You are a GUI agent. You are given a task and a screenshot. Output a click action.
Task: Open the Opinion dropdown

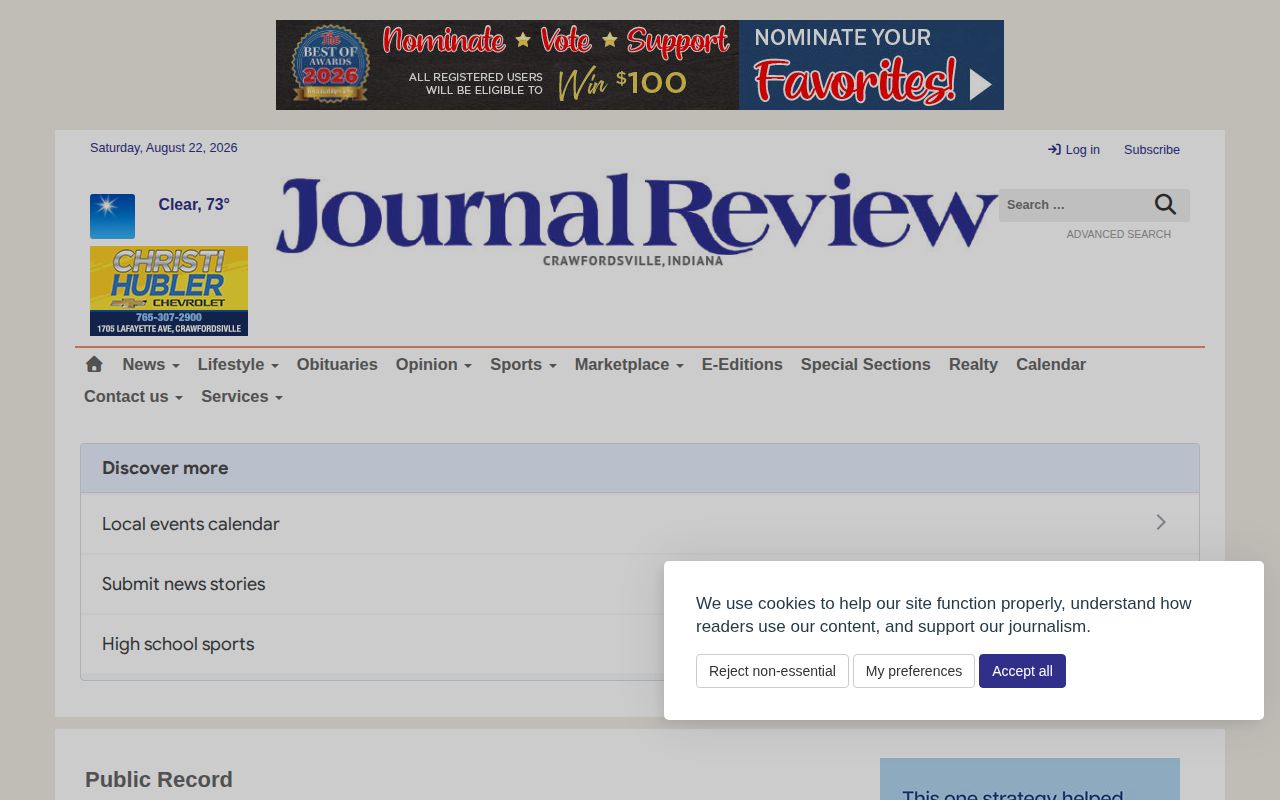[433, 364]
